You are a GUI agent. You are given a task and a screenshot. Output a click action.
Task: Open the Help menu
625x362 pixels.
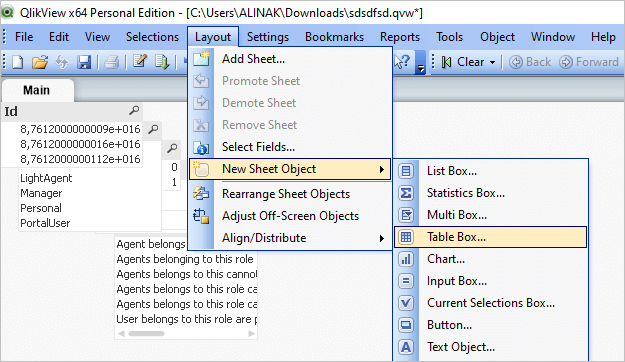coord(603,37)
